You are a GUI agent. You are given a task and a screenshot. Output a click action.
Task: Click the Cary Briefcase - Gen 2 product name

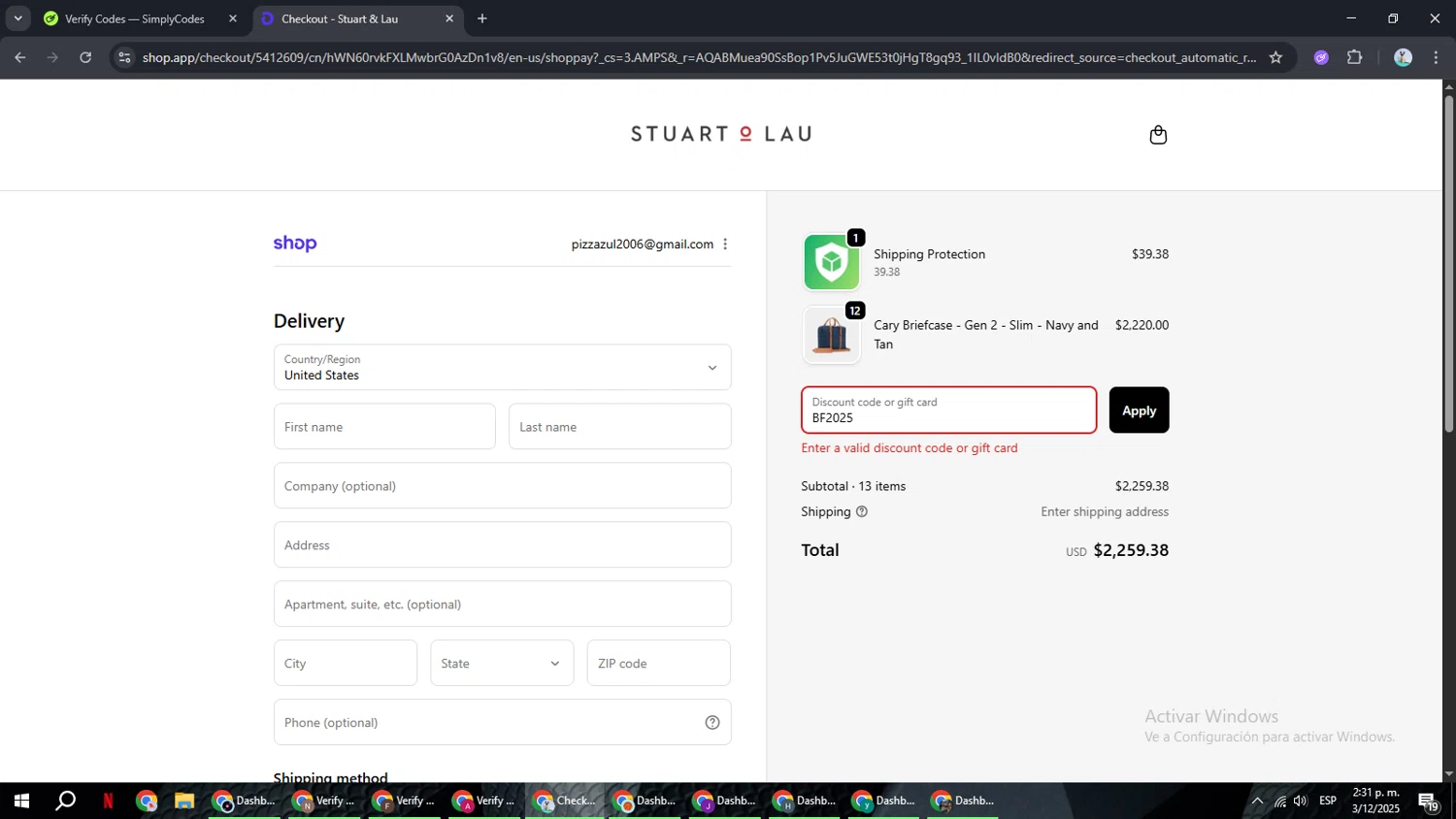[x=985, y=335]
